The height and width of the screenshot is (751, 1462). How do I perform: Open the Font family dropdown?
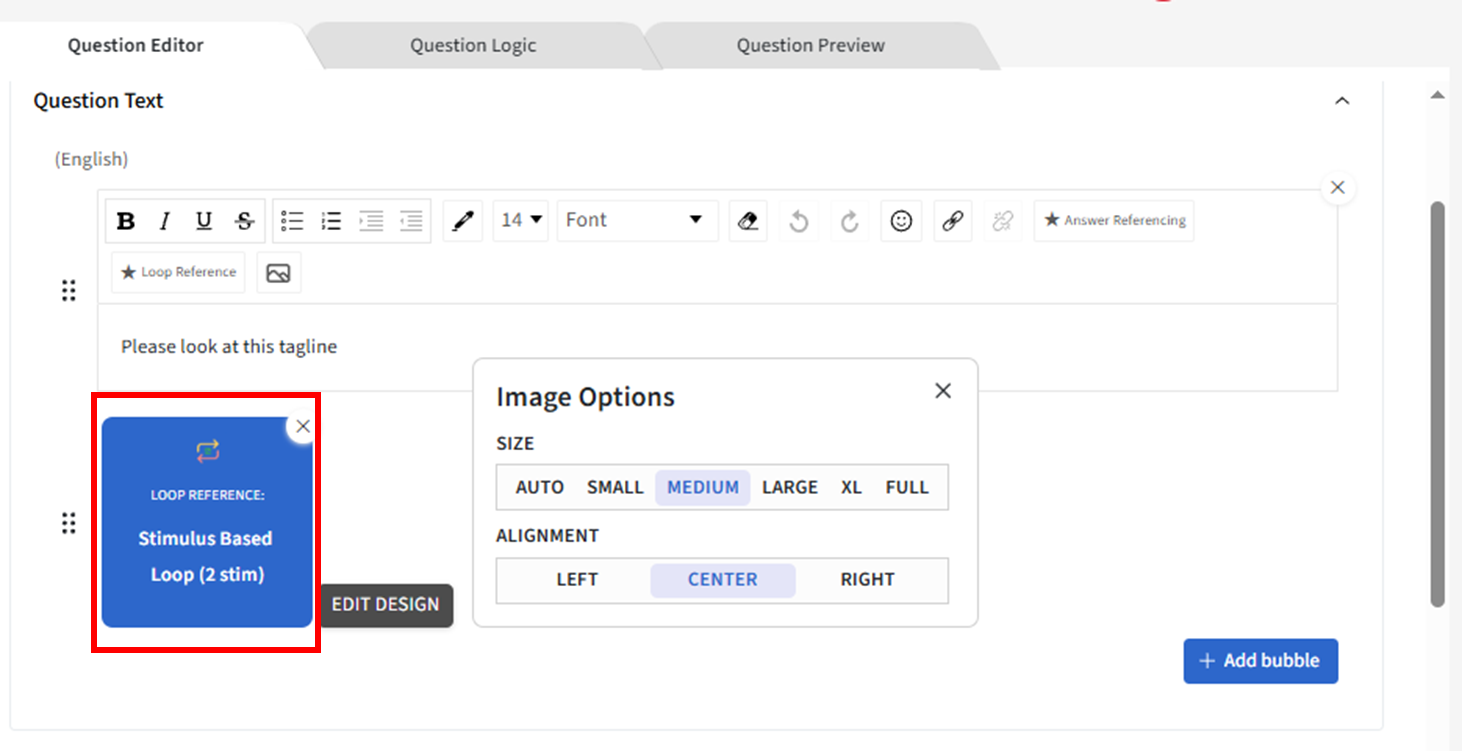coord(636,220)
